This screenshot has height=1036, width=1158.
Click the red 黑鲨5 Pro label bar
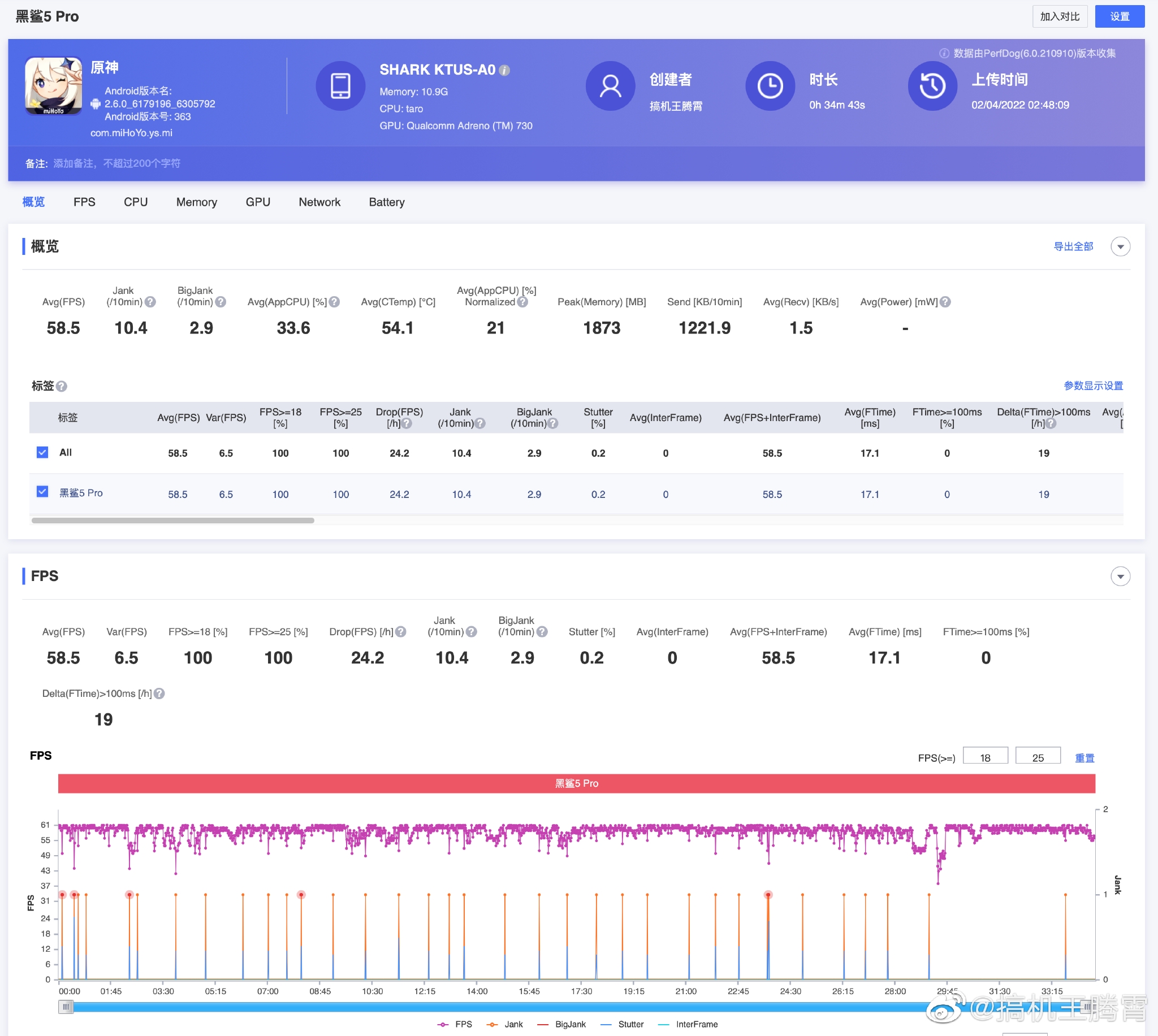[x=576, y=783]
